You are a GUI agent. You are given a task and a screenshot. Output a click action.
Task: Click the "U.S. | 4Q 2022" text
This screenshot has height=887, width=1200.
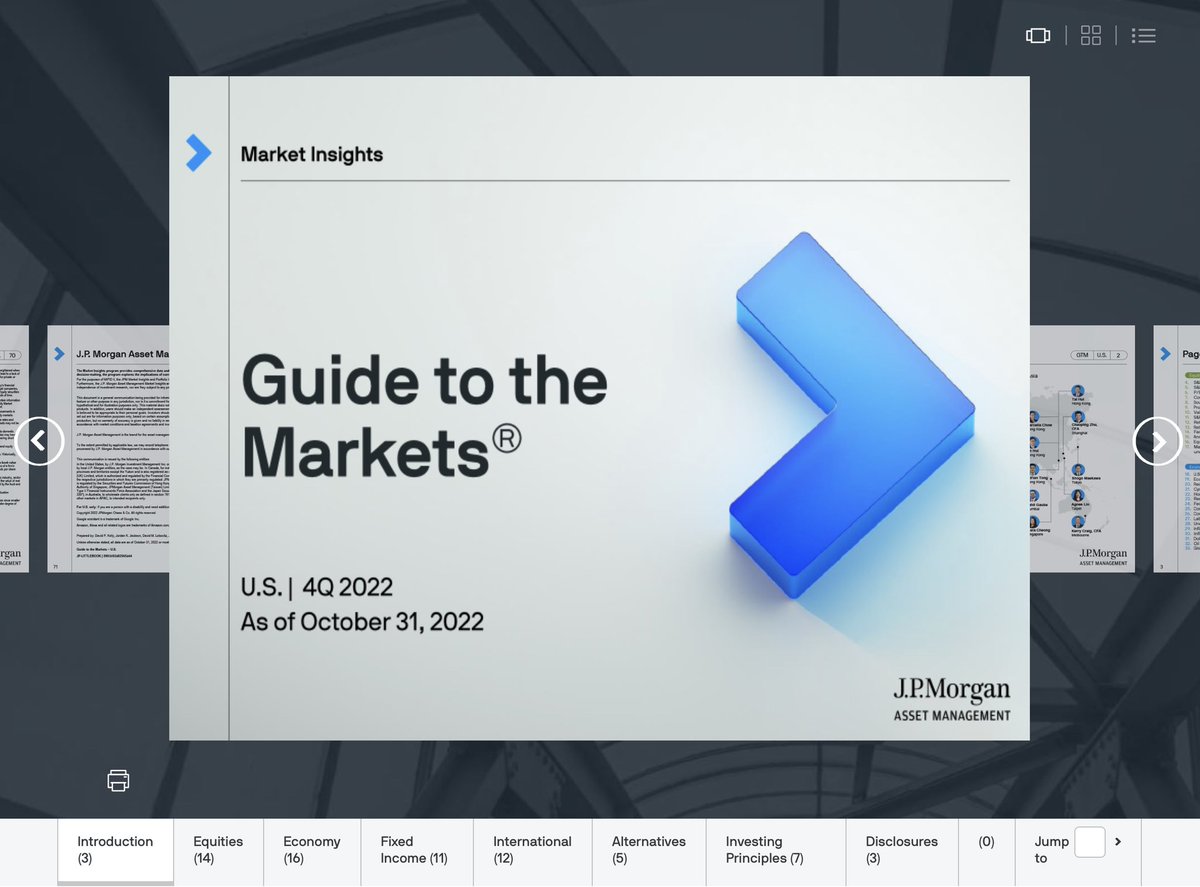click(x=317, y=586)
